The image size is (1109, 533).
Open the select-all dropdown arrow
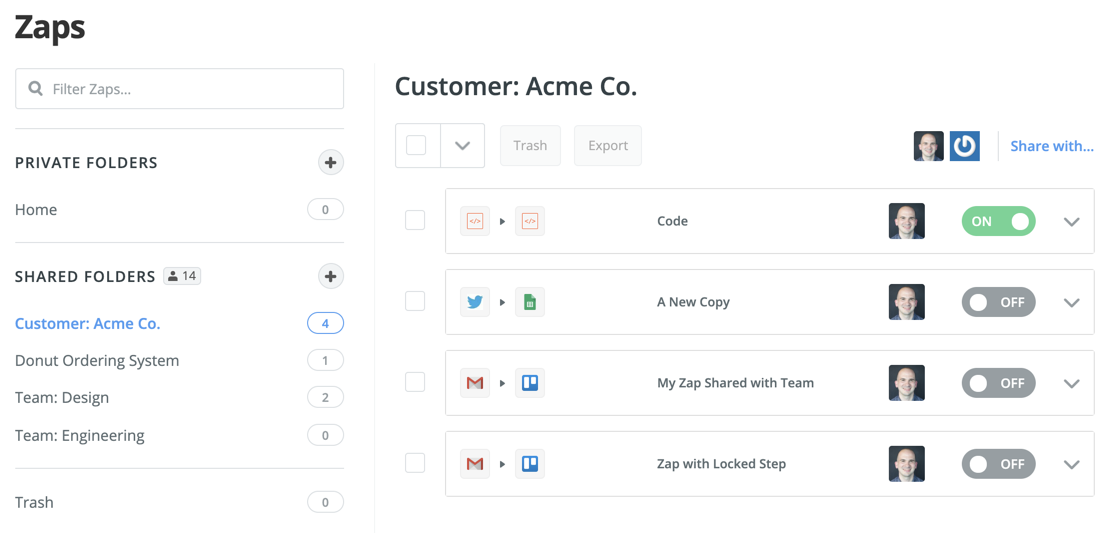tap(462, 146)
